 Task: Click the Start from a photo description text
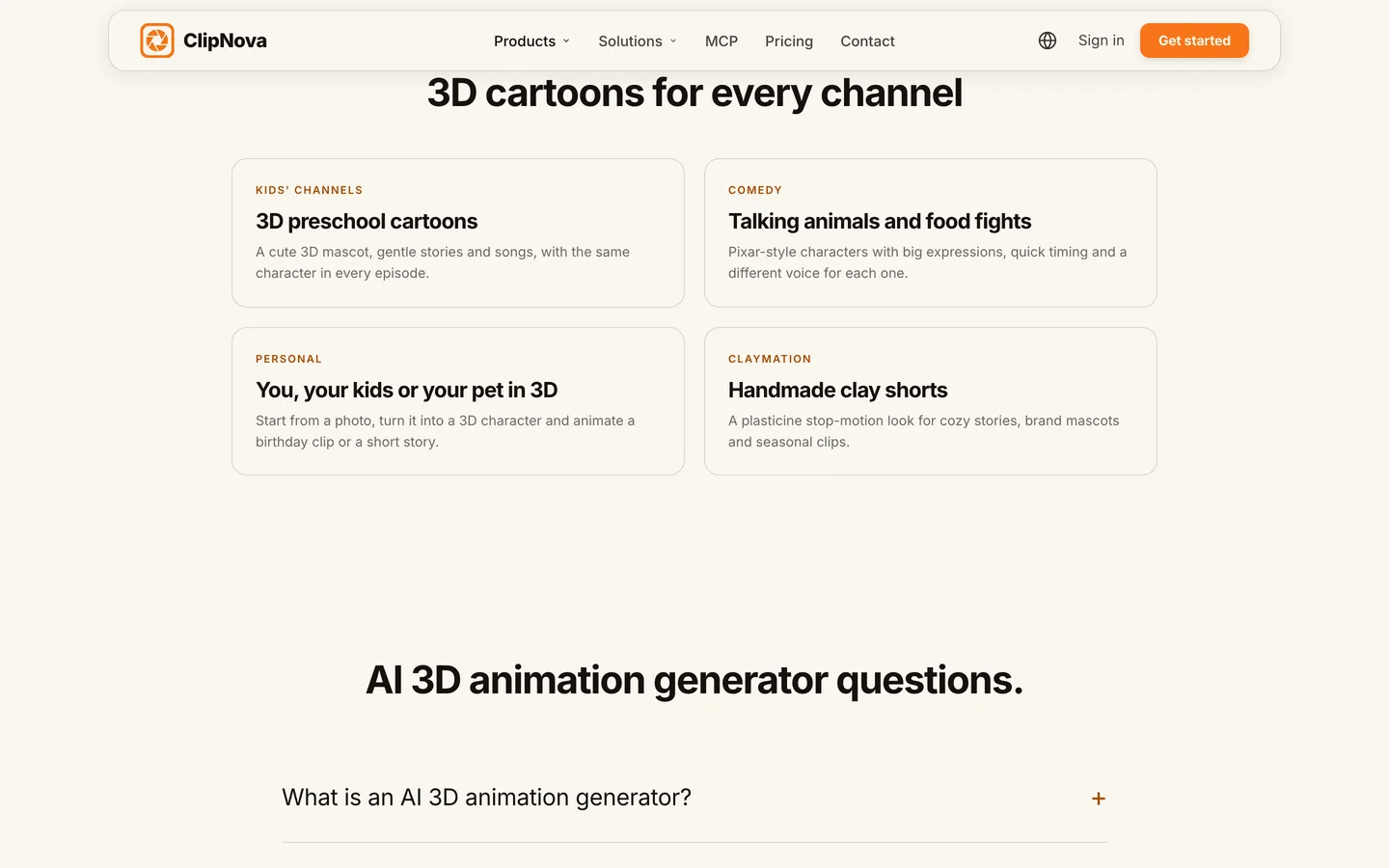coord(445,431)
